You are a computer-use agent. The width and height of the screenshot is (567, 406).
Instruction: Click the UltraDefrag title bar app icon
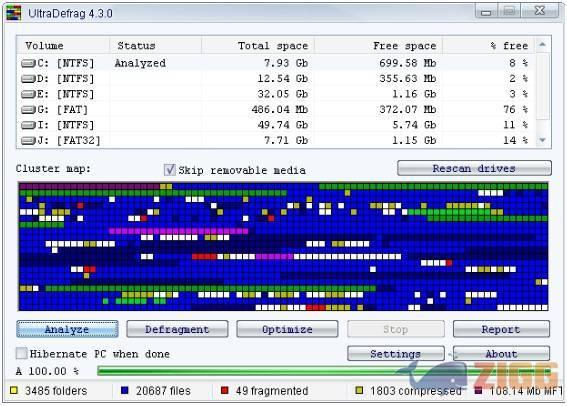click(14, 13)
